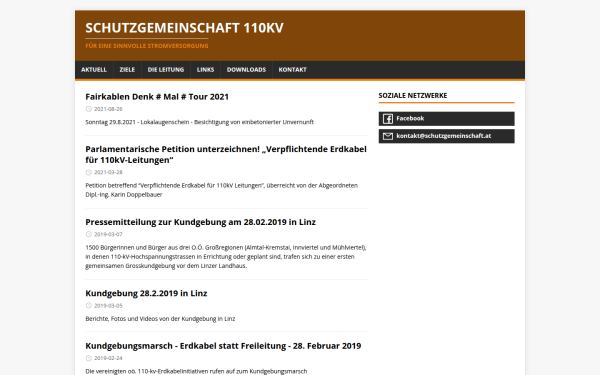
Task: Click clock icon beside date 2021-03-28
Action: tap(88, 173)
